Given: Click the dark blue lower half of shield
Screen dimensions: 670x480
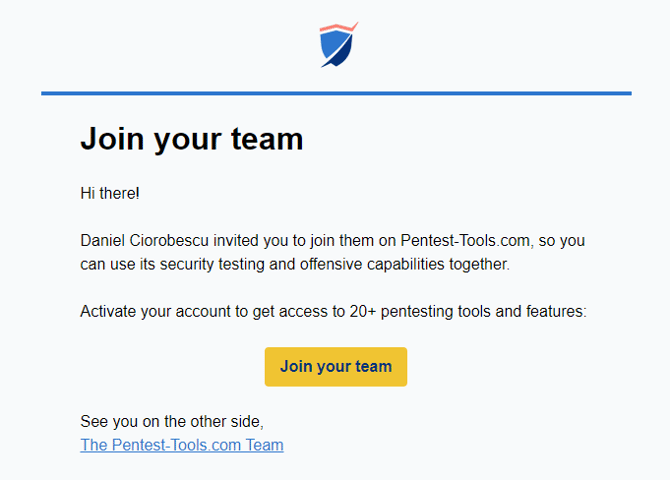Looking at the screenshot, I should pos(341,53).
